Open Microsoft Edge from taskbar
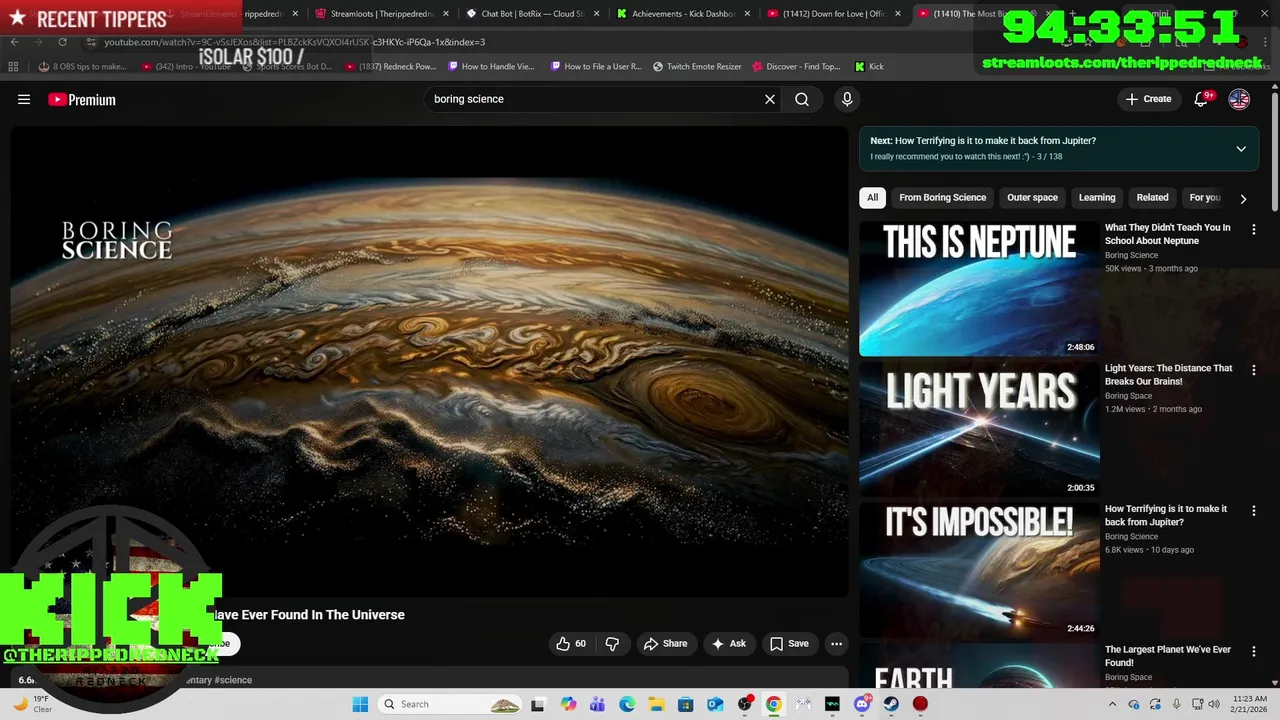The image size is (1280, 720). (x=627, y=704)
